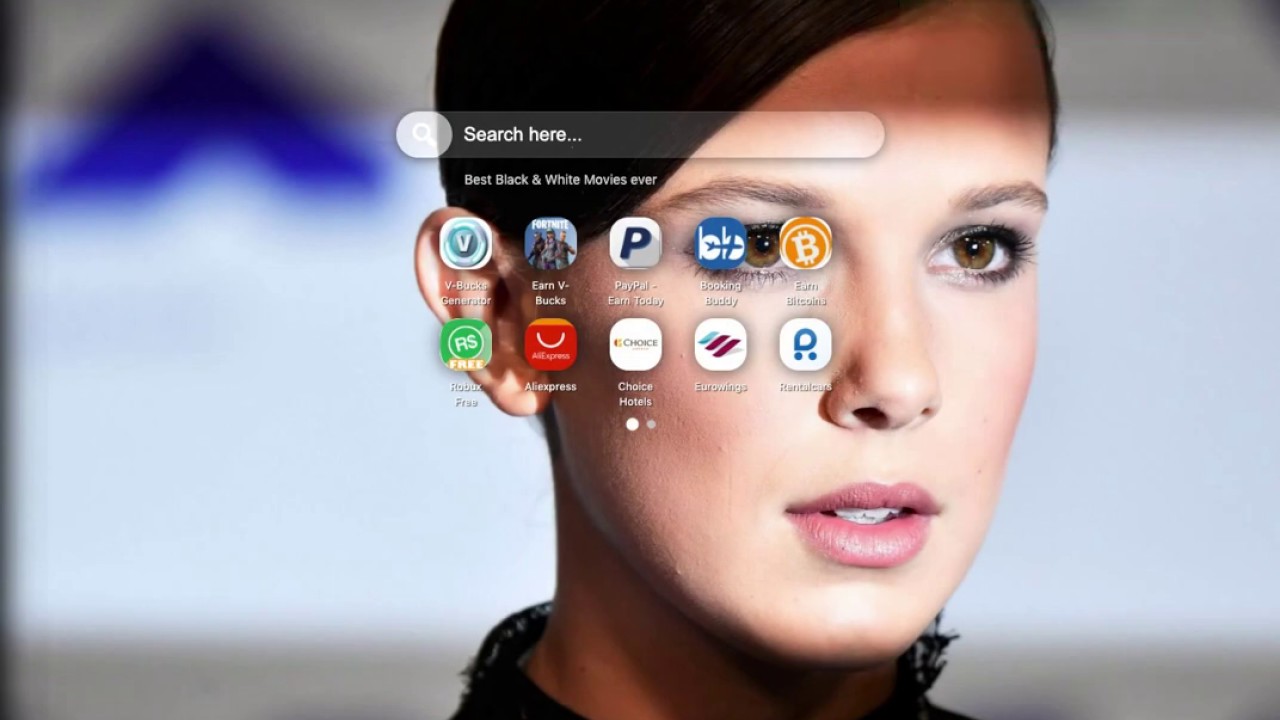1280x720 pixels.
Task: Select the first pagination dot
Action: click(x=632, y=424)
